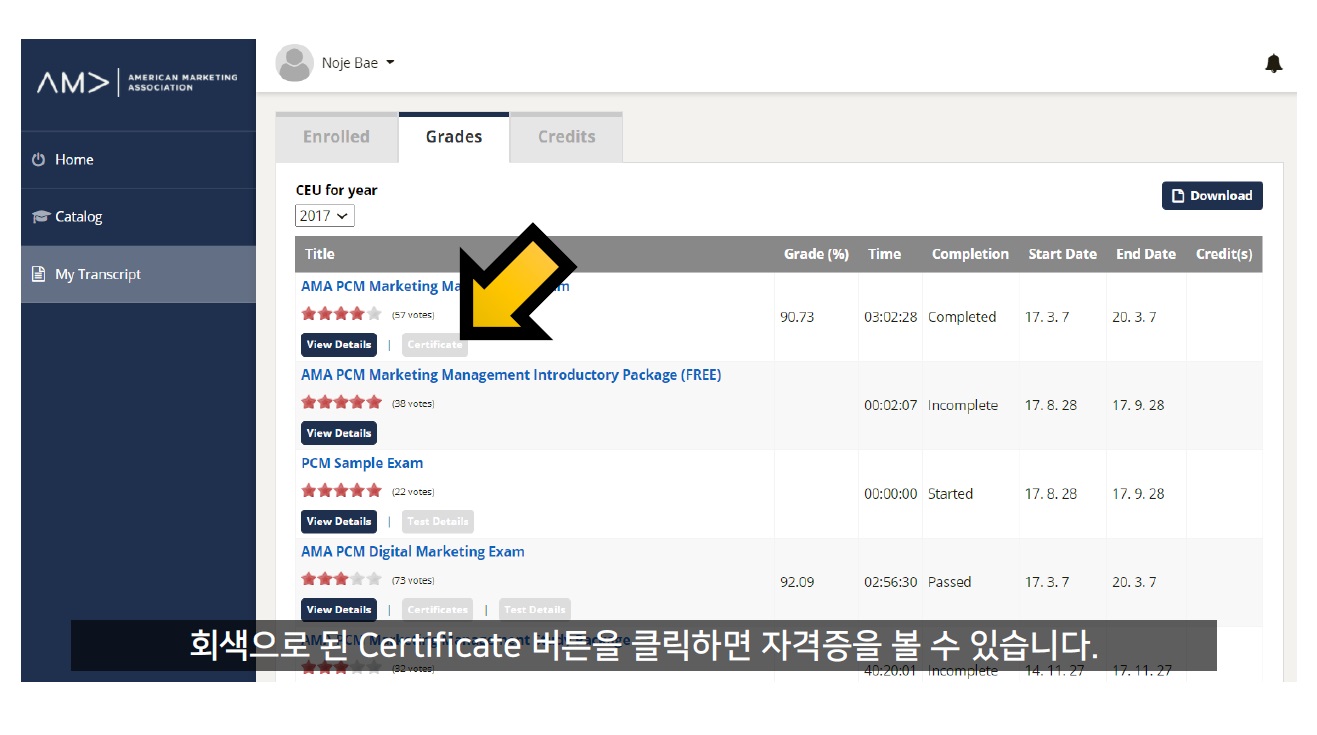The image size is (1317, 735).
Task: Click the Completion column header
Action: coord(970,254)
